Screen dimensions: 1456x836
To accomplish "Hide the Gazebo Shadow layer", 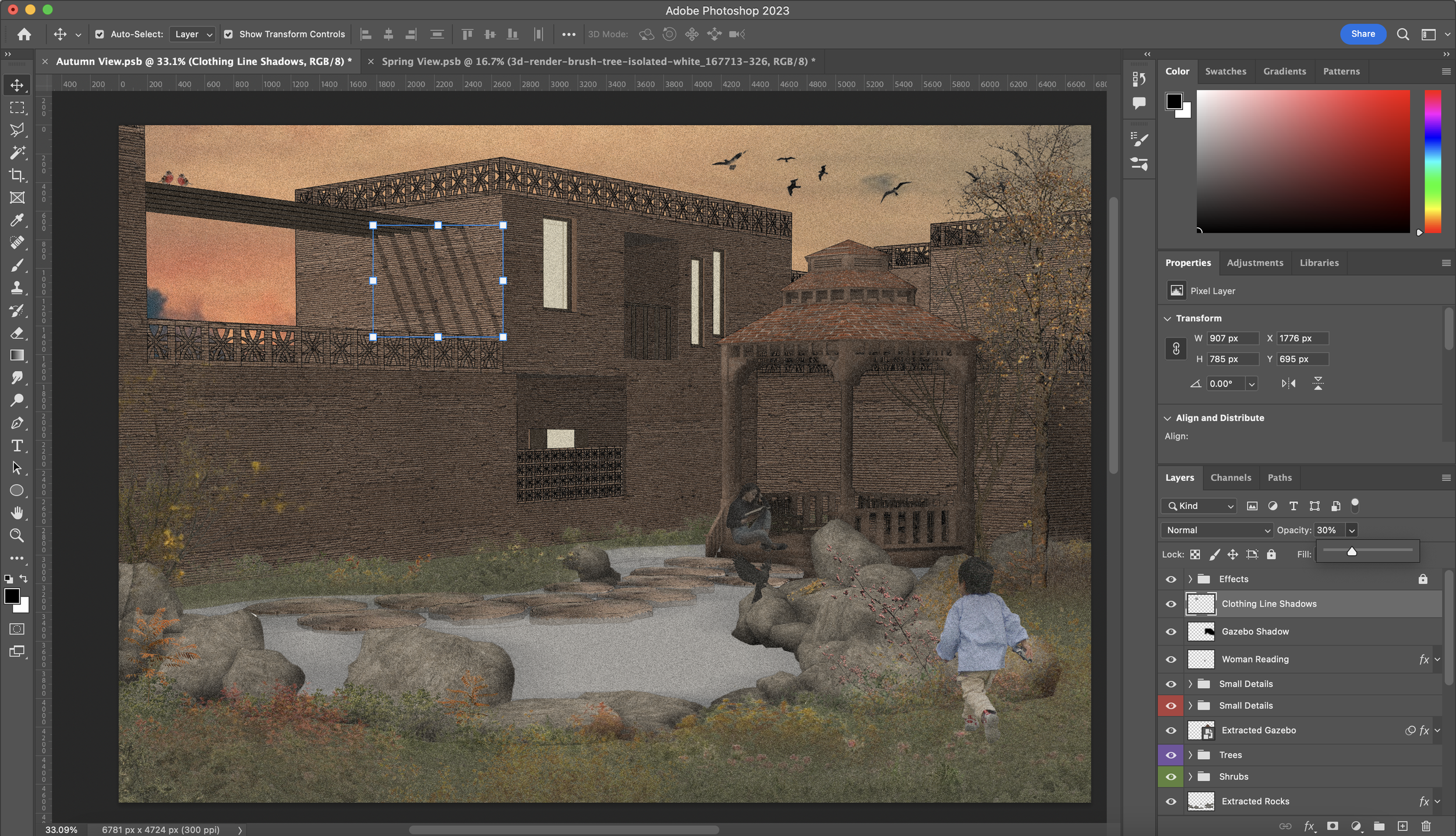I will (x=1171, y=632).
